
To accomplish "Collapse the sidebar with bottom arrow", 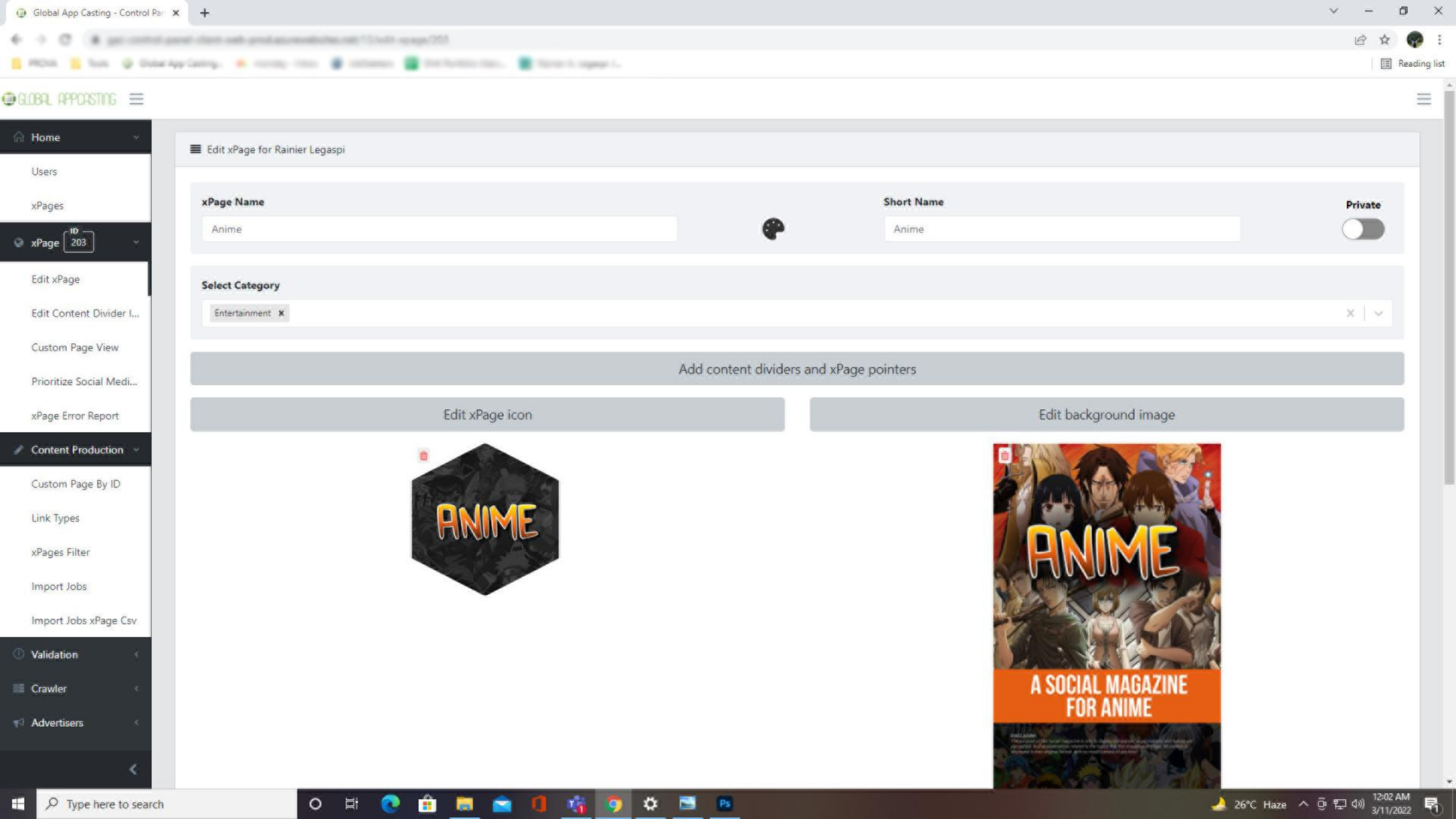I will [x=133, y=769].
